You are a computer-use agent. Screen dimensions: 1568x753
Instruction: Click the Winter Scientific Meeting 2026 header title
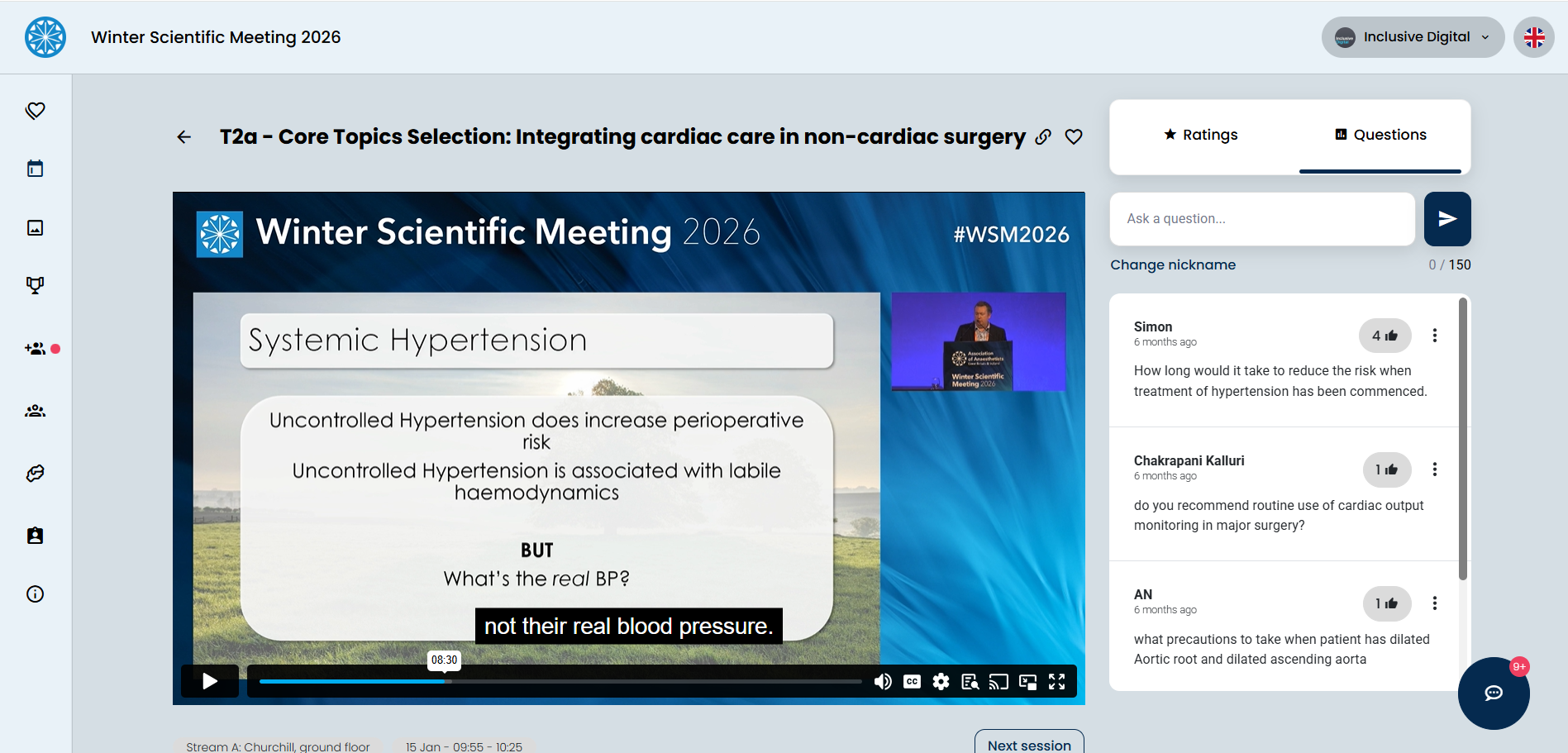pos(216,37)
